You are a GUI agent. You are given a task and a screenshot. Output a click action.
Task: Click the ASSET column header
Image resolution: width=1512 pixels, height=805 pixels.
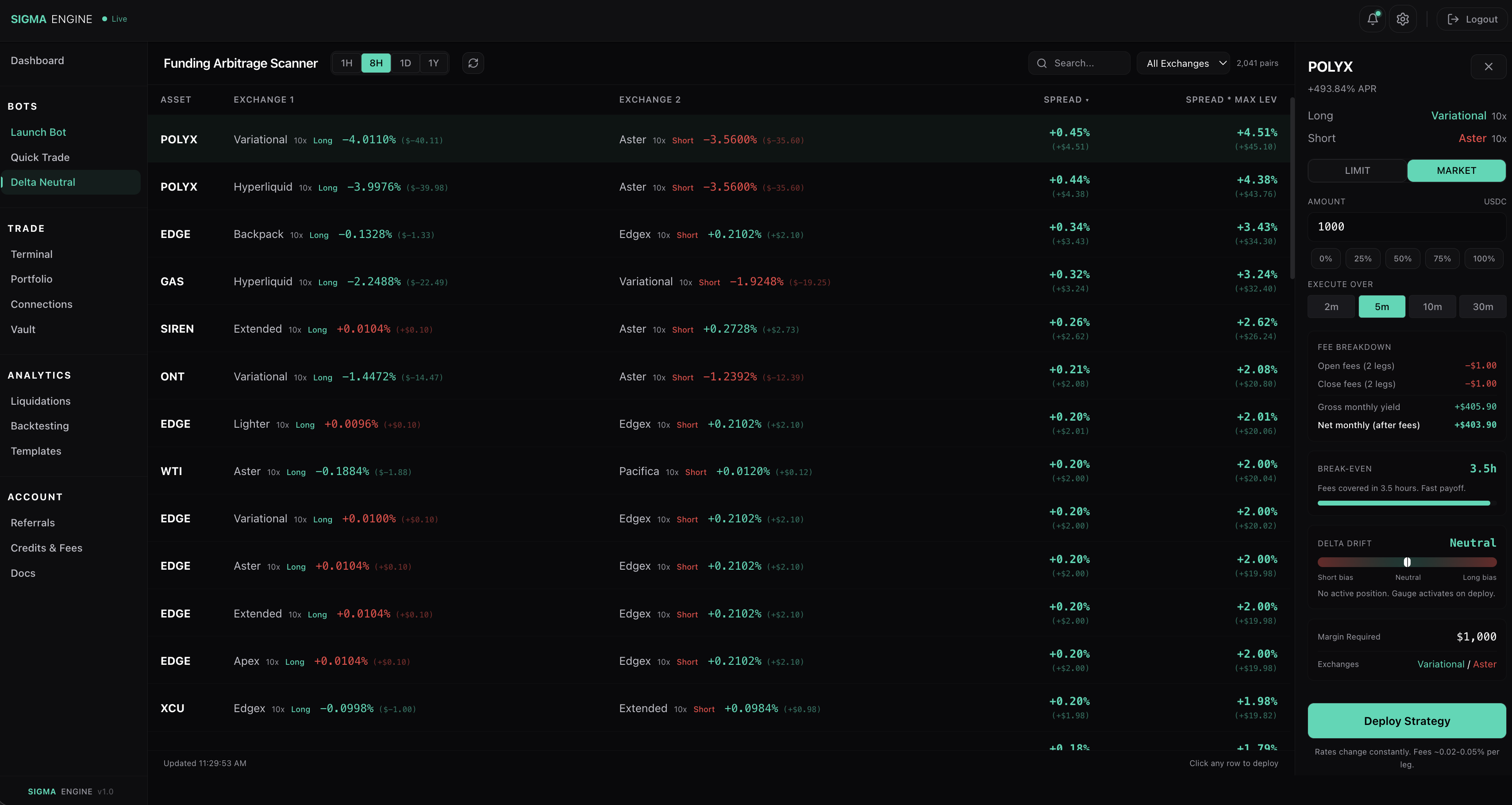[x=176, y=100]
